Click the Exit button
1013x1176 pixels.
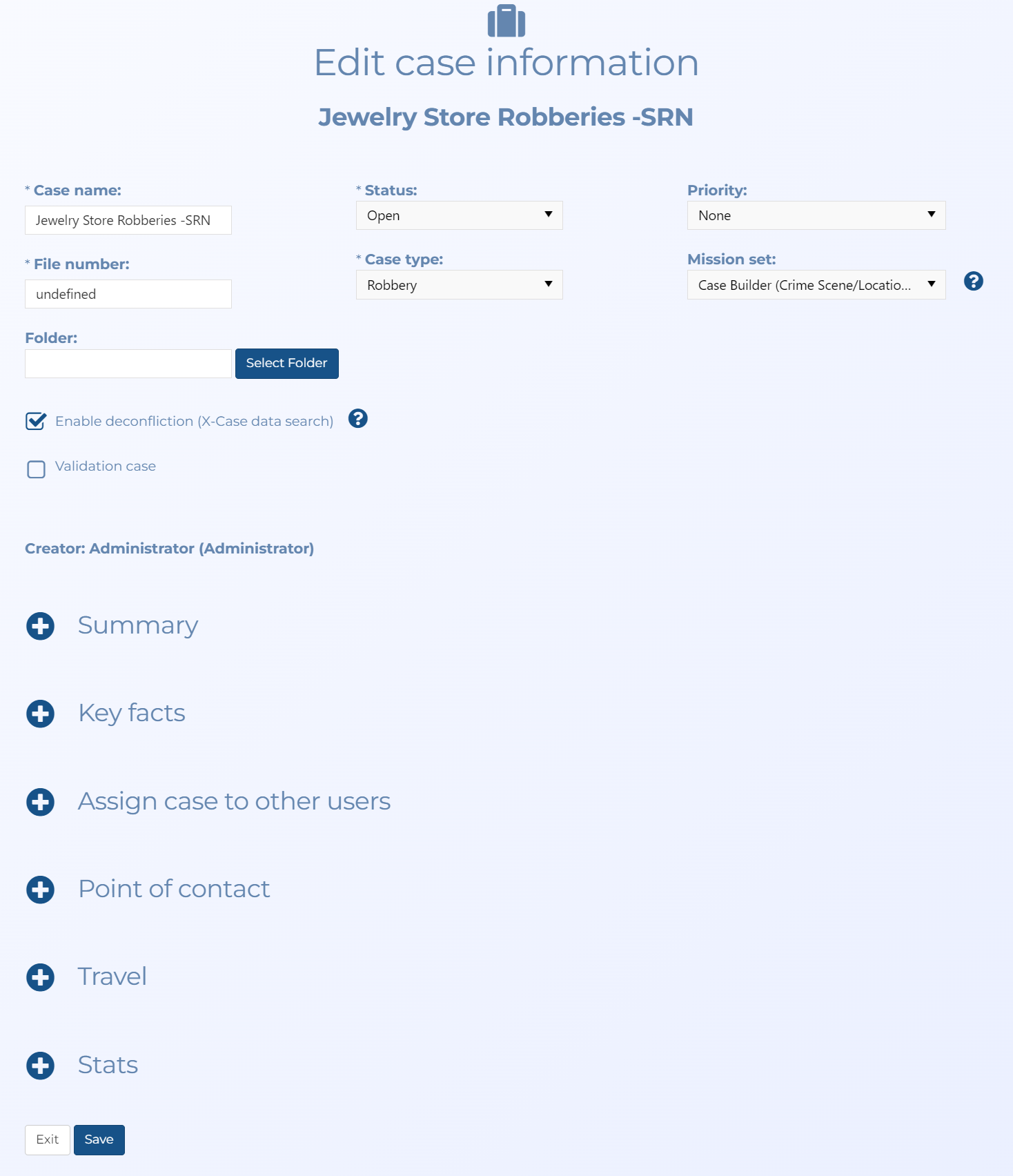[47, 1139]
